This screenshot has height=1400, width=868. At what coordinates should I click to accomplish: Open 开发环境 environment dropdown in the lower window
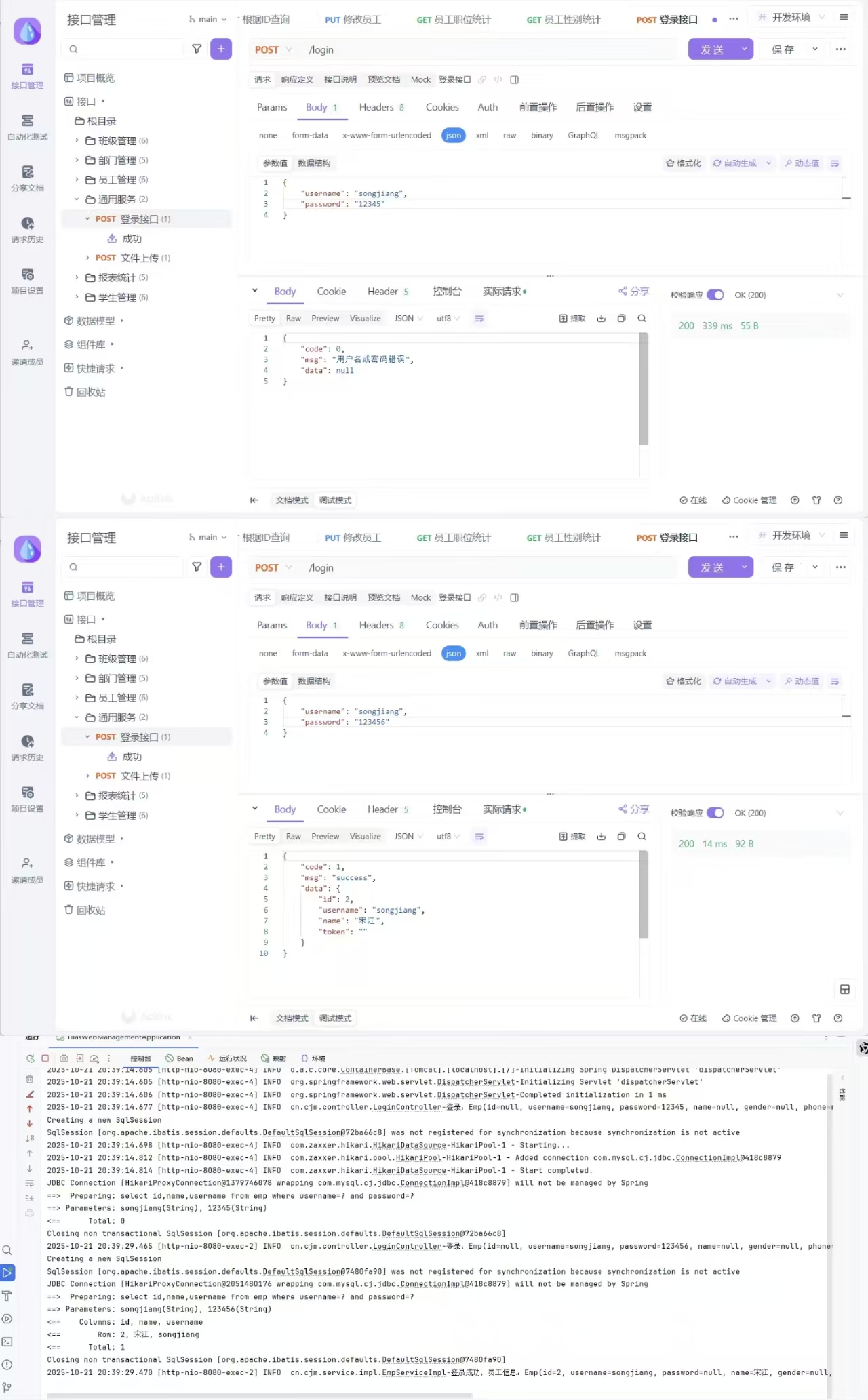pyautogui.click(x=791, y=536)
